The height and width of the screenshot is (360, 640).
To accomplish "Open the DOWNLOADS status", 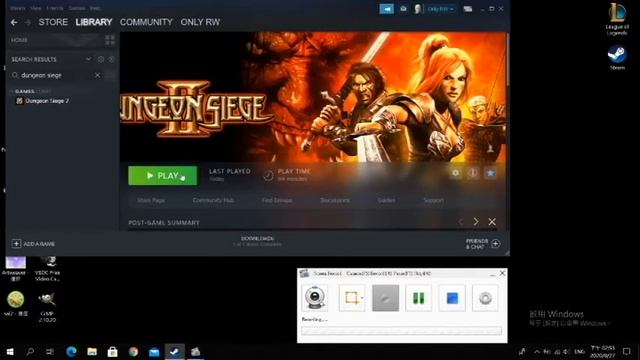I will (x=257, y=241).
